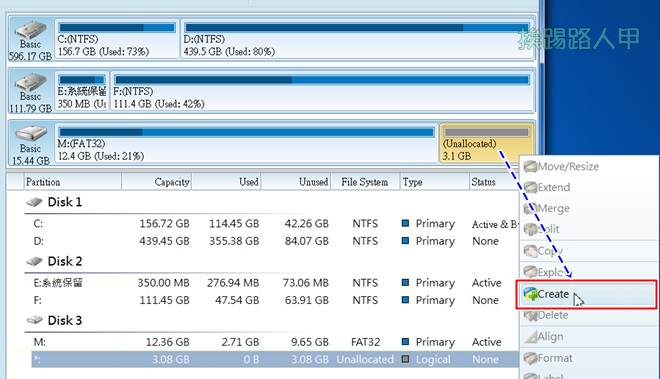The height and width of the screenshot is (379, 660).
Task: Click the Align icon in context menu
Action: click(530, 336)
